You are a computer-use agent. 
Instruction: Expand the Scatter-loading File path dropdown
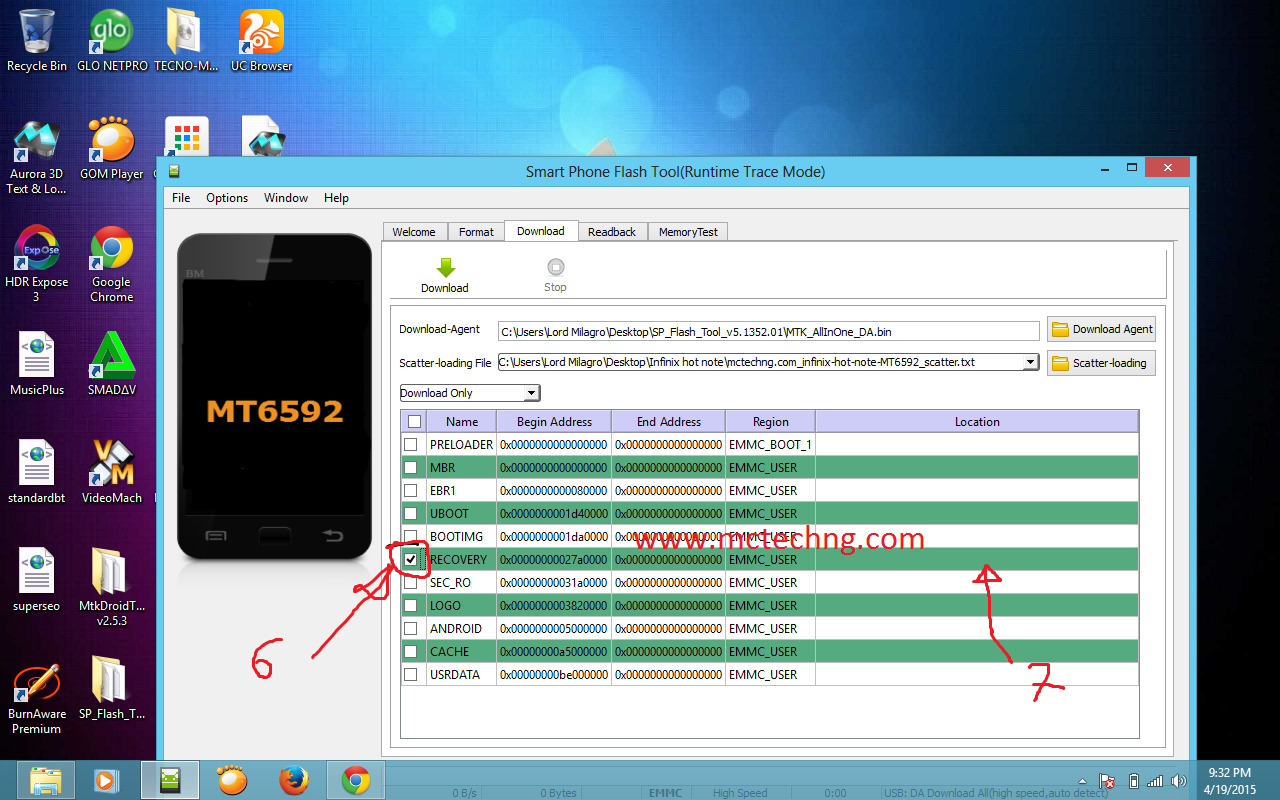pos(1030,362)
